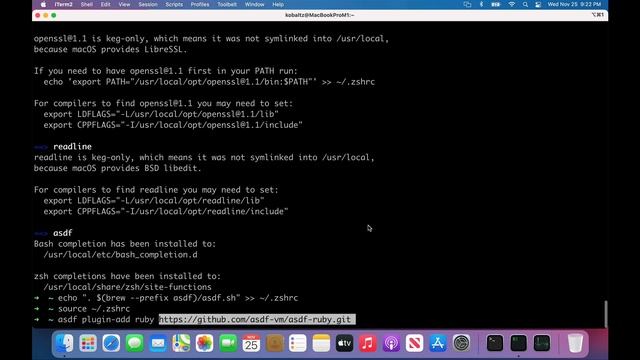Open the Help menu
640x360 pixels.
[x=278, y=4]
